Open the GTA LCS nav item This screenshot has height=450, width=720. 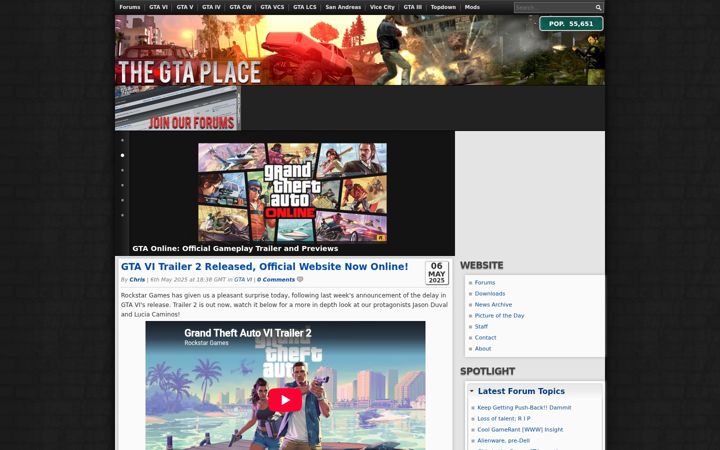point(304,7)
